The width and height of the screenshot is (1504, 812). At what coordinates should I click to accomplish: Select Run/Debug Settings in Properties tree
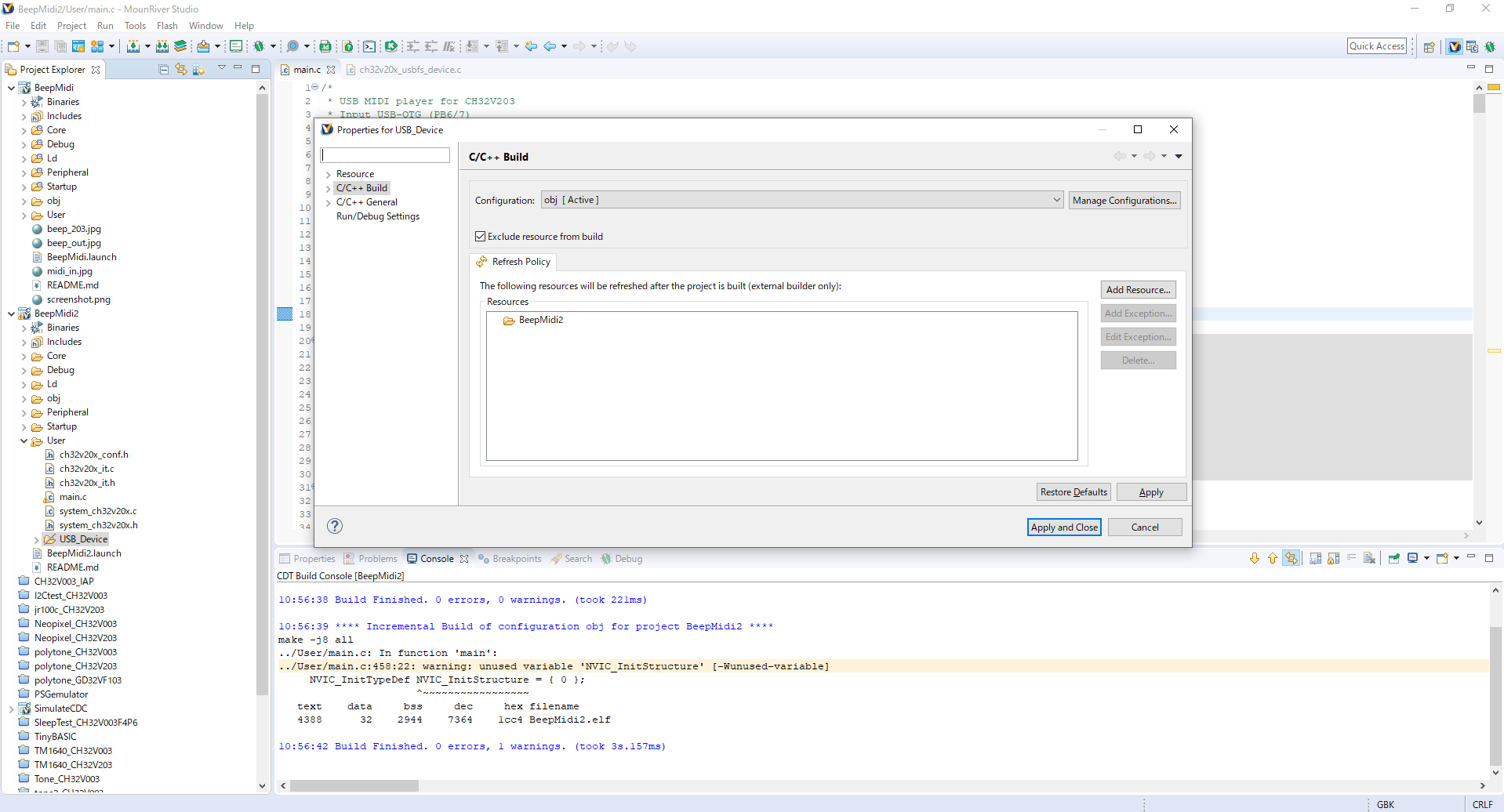pos(378,216)
